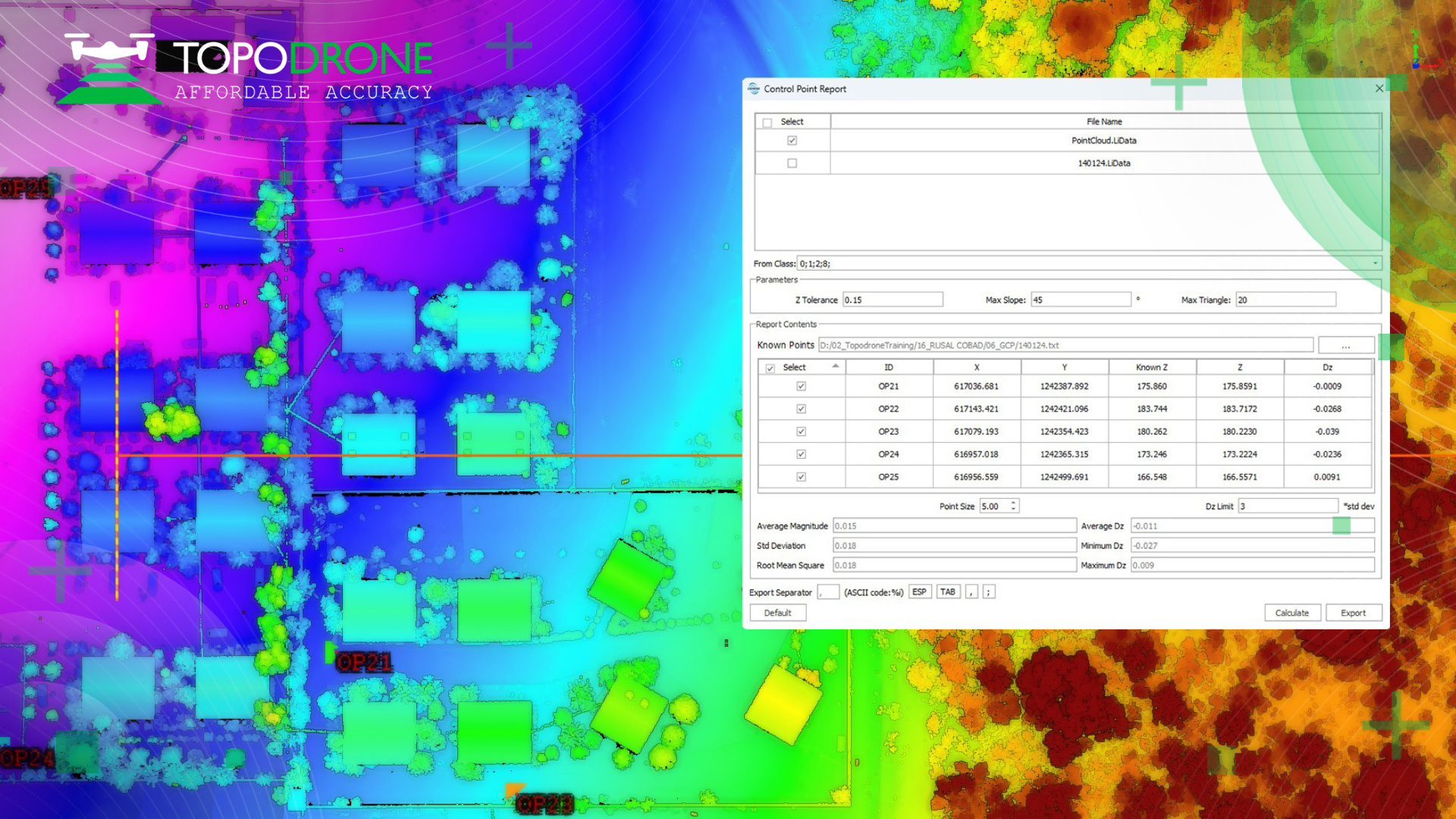Click the Select column sort arrow
The width and height of the screenshot is (1456, 819).
click(835, 366)
